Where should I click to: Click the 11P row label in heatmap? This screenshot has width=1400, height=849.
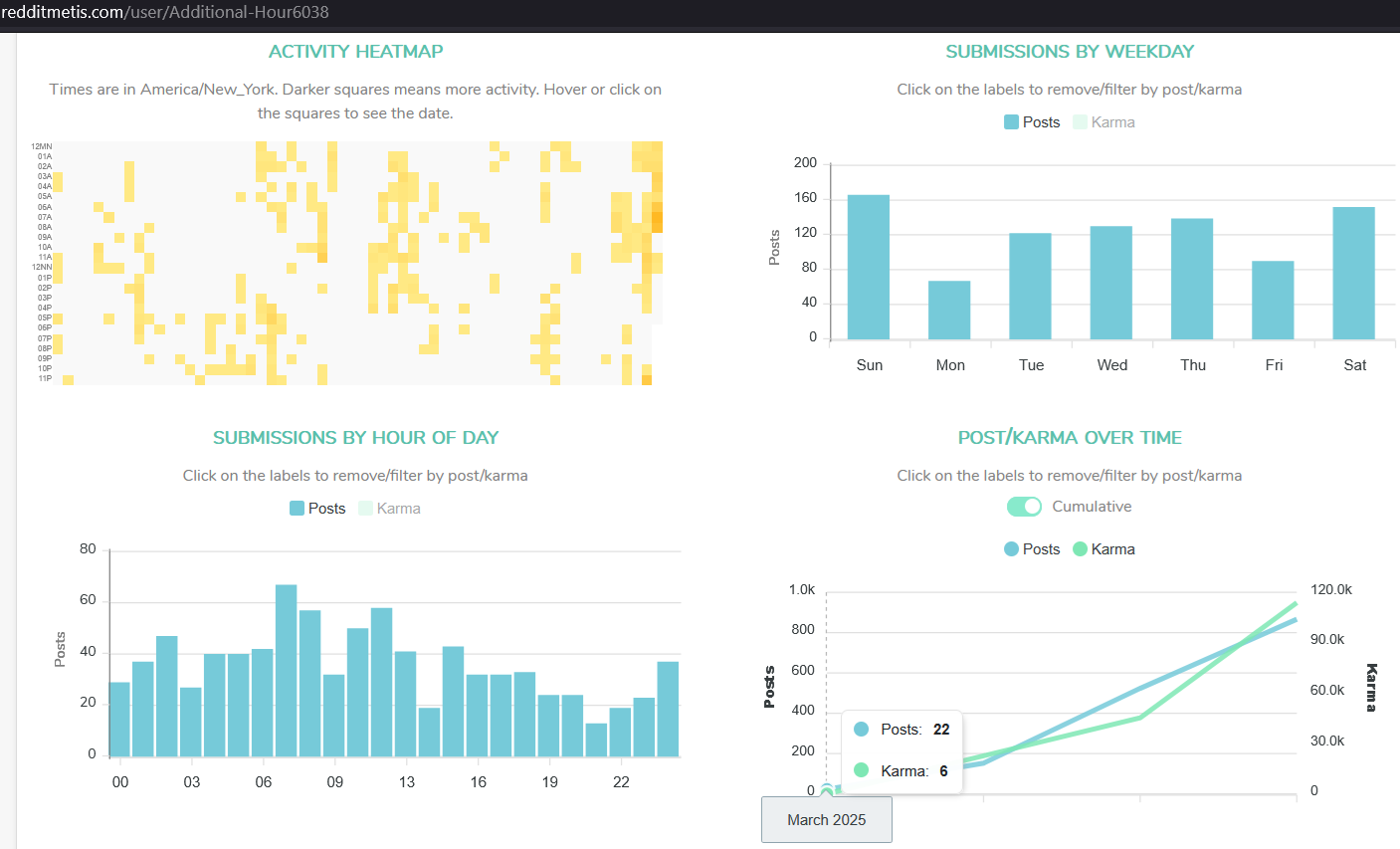click(x=45, y=378)
